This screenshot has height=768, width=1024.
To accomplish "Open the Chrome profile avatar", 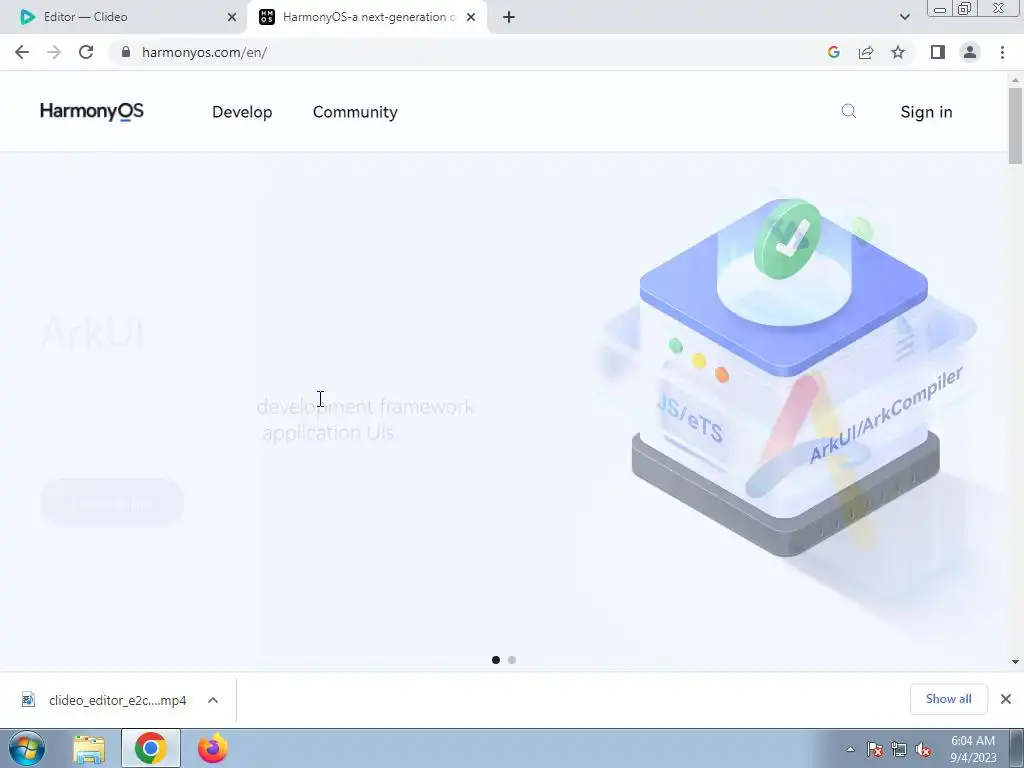I will [970, 52].
